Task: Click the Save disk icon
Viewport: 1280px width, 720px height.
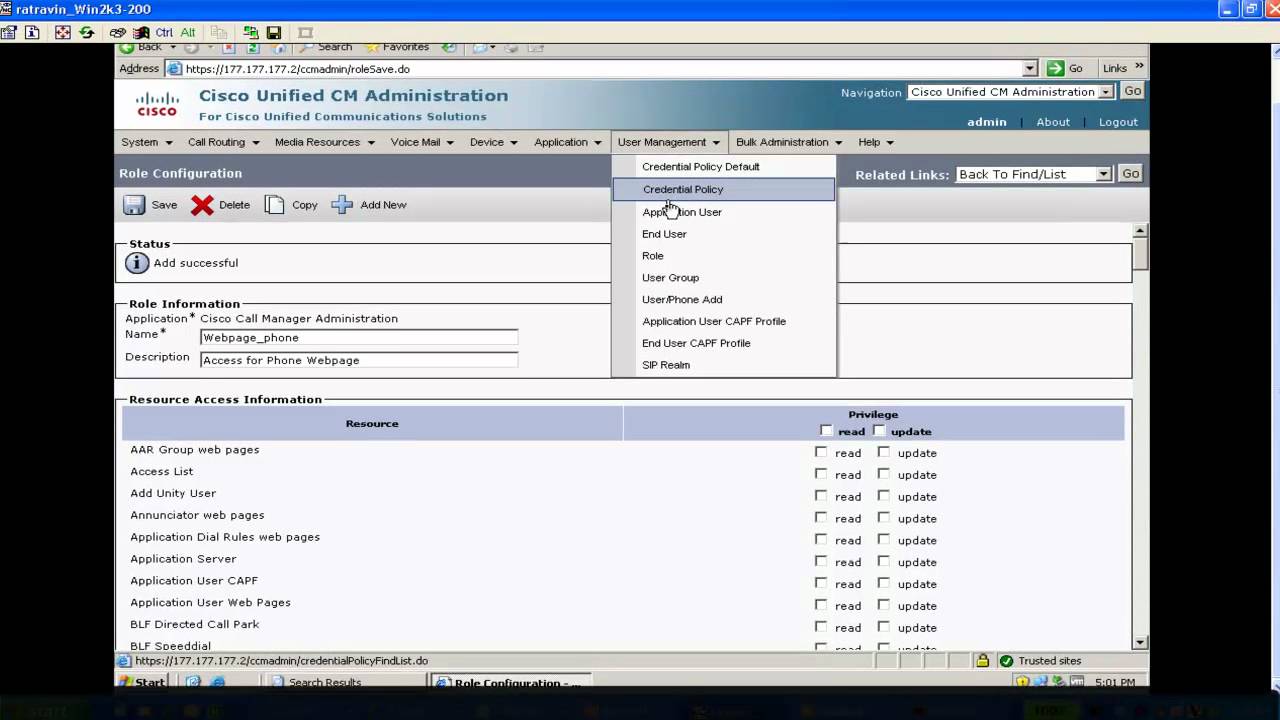Action: 134,205
